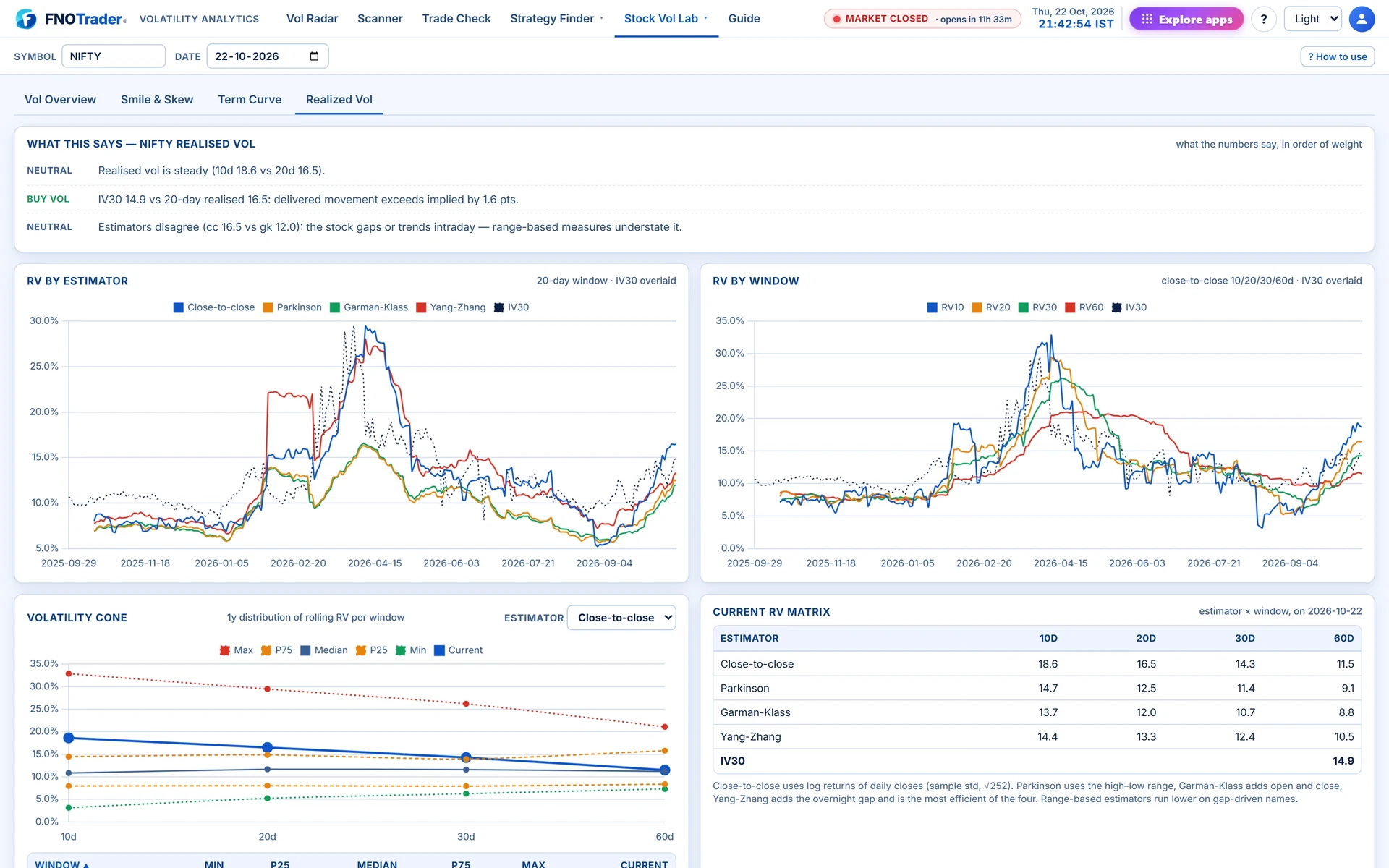The image size is (1389, 868).
Task: Toggle Current line in volatility cone legend
Action: (459, 650)
